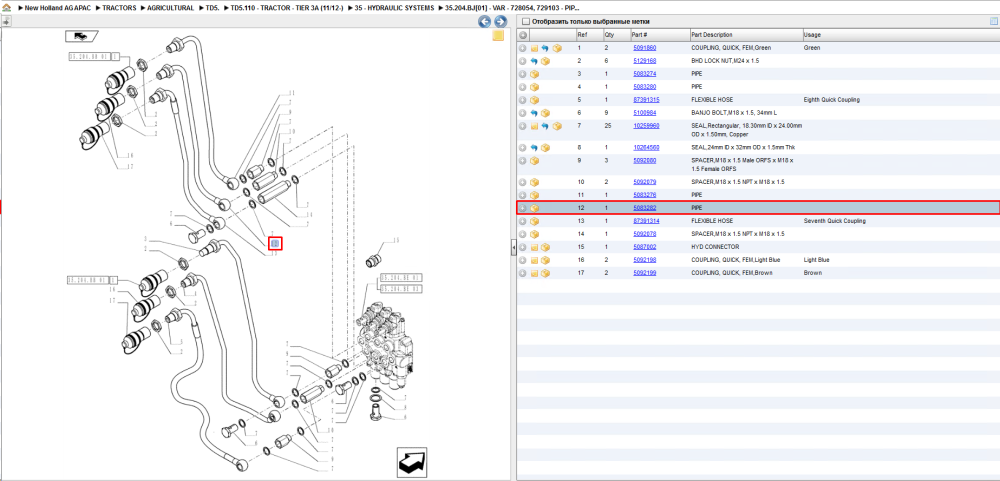Add Ref 9 spacer with its plus icon

[x=522, y=161]
